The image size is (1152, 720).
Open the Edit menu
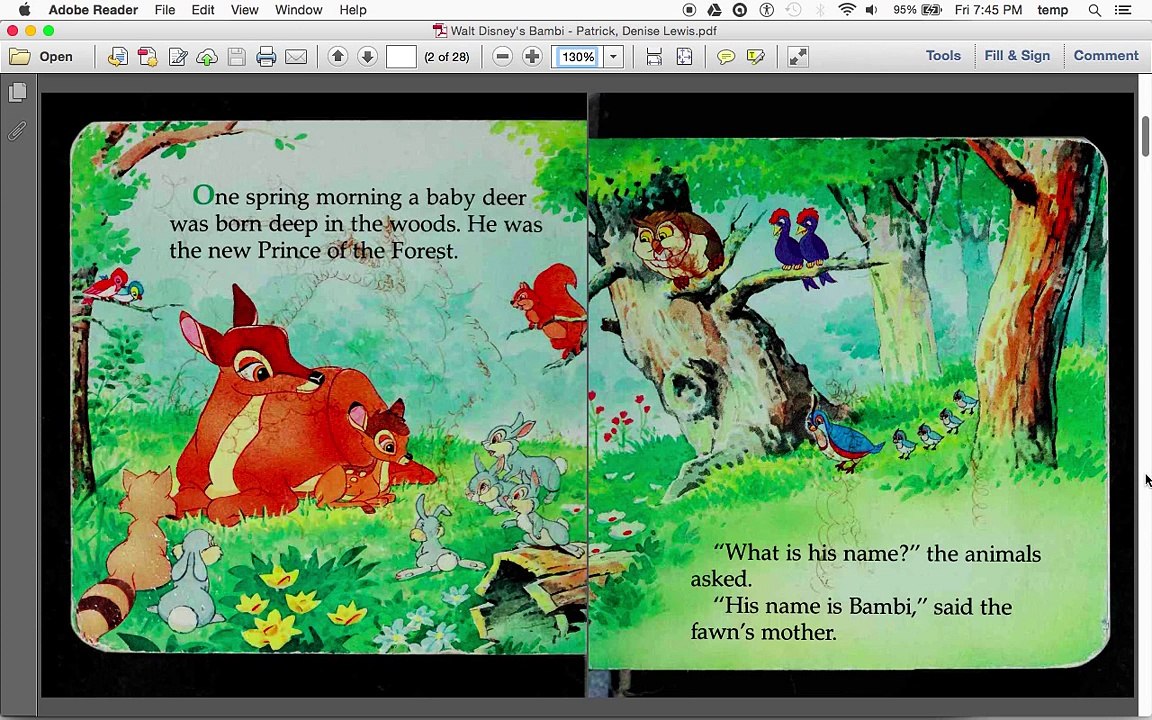203,10
